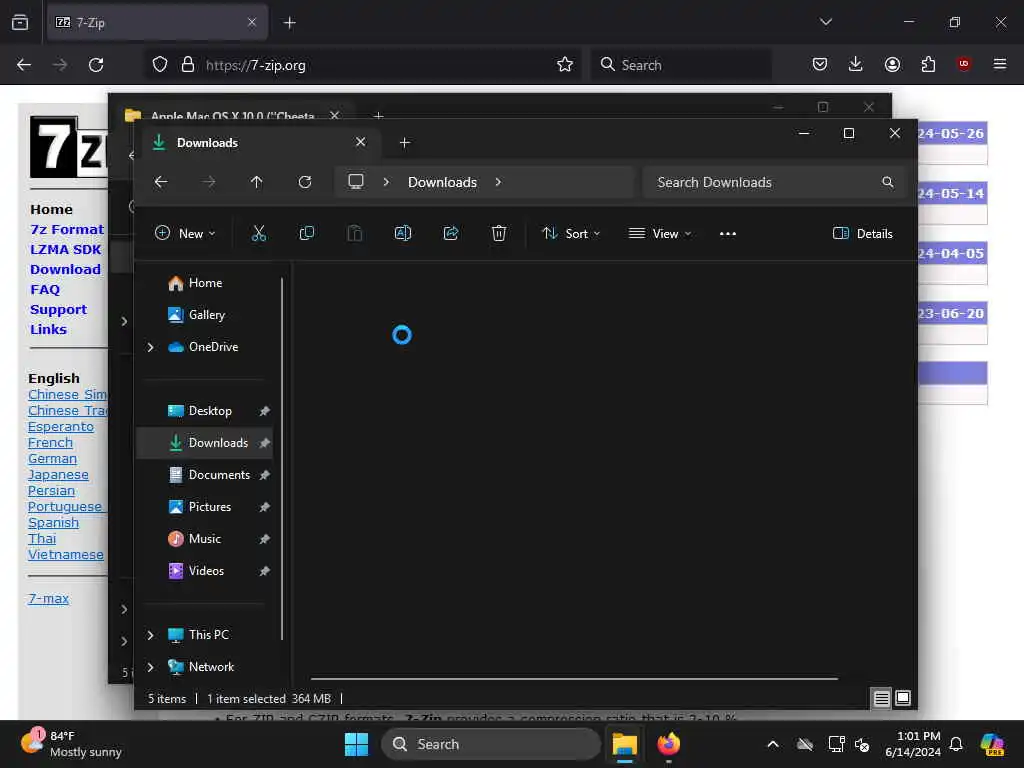Open the View dropdown menu
The height and width of the screenshot is (768, 1024).
tap(660, 233)
